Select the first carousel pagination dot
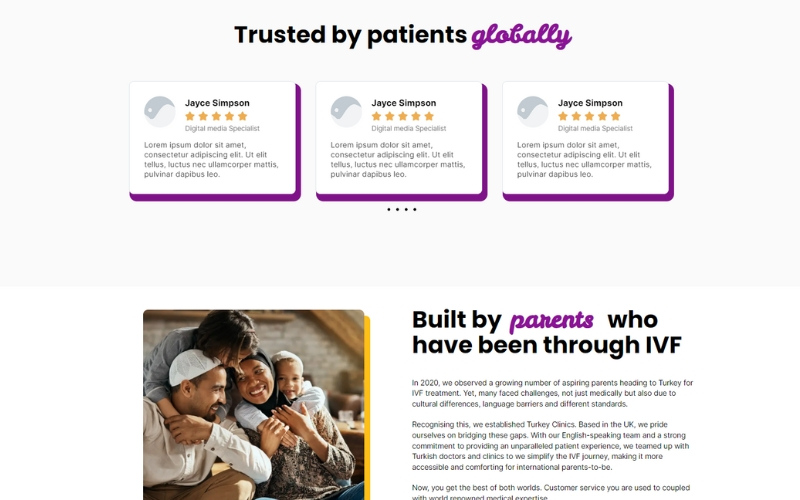 389,210
